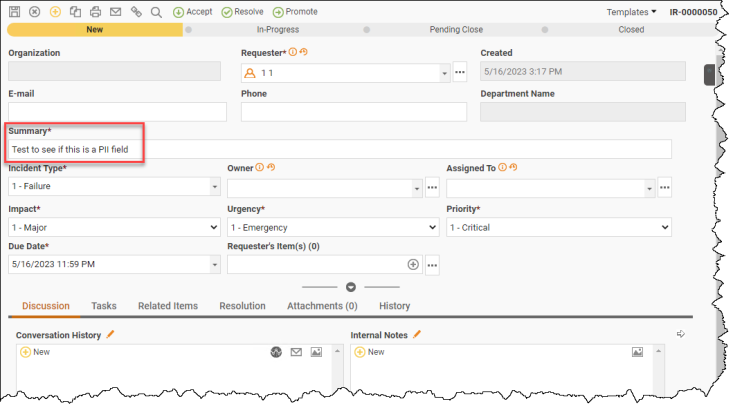Open the Incident Type dropdown
The image size is (733, 408).
[114, 186]
